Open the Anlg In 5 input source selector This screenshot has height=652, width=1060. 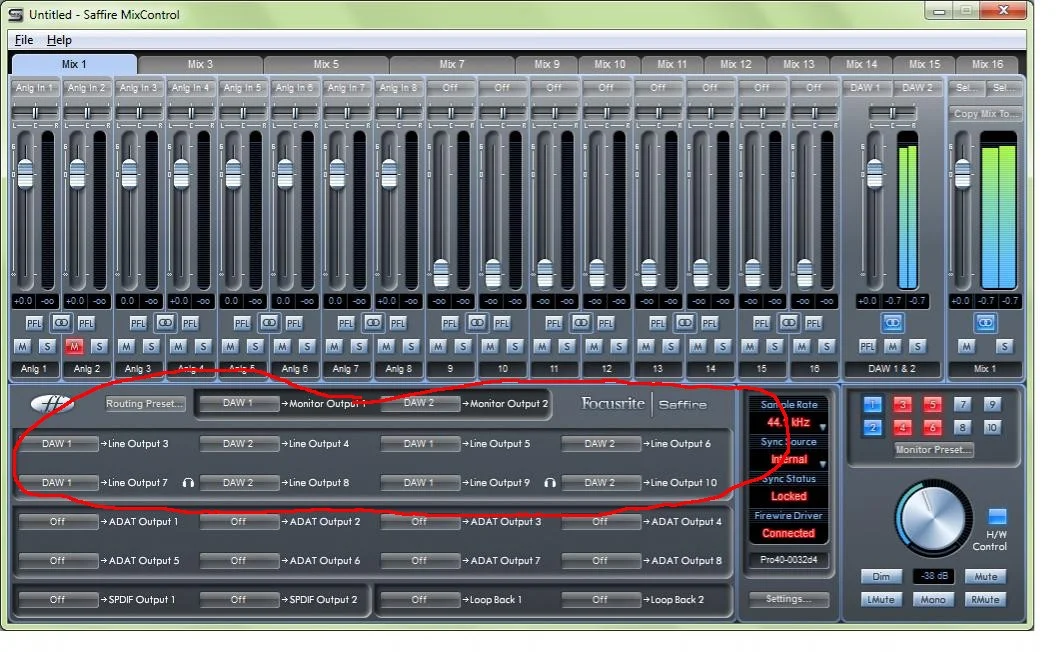(242, 88)
